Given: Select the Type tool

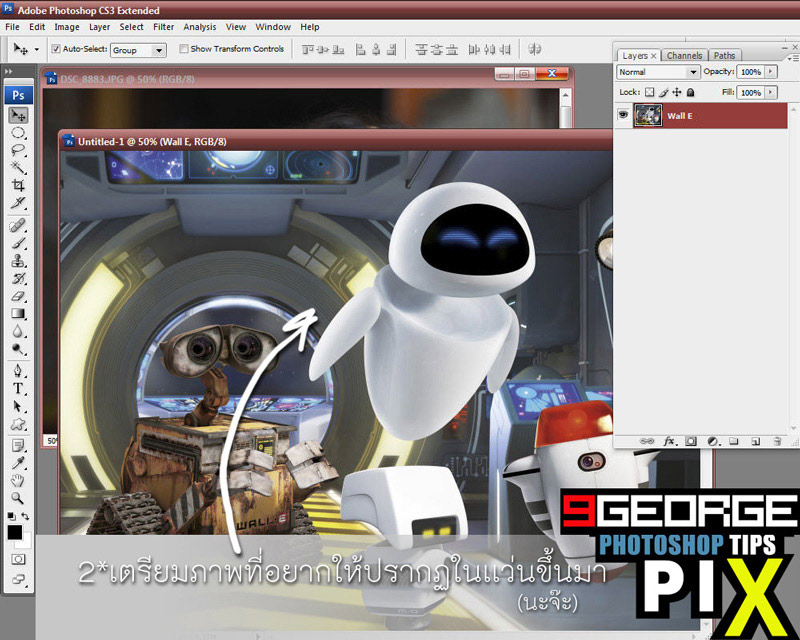Looking at the screenshot, I should 18,388.
